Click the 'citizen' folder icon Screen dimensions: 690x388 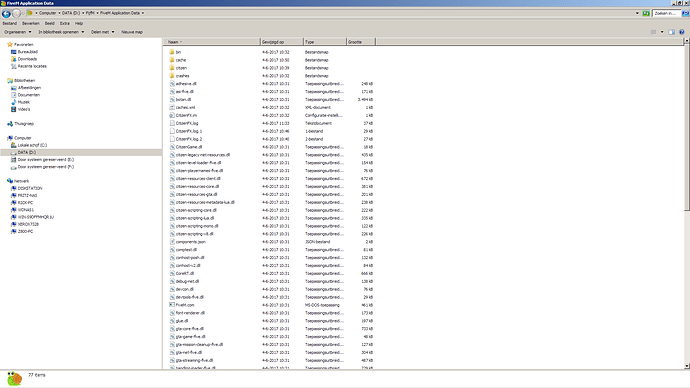pyautogui.click(x=172, y=68)
